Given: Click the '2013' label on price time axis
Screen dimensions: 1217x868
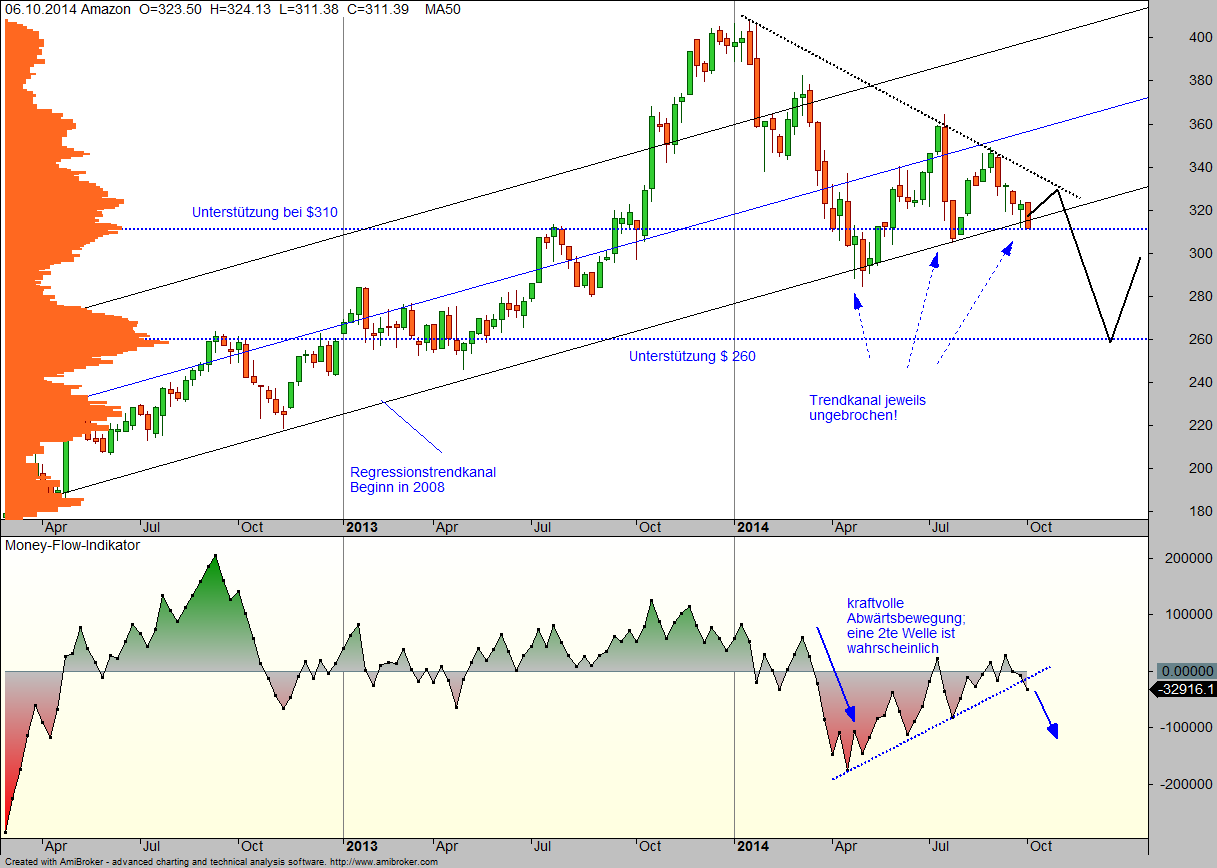Looking at the screenshot, I should tap(362, 527).
